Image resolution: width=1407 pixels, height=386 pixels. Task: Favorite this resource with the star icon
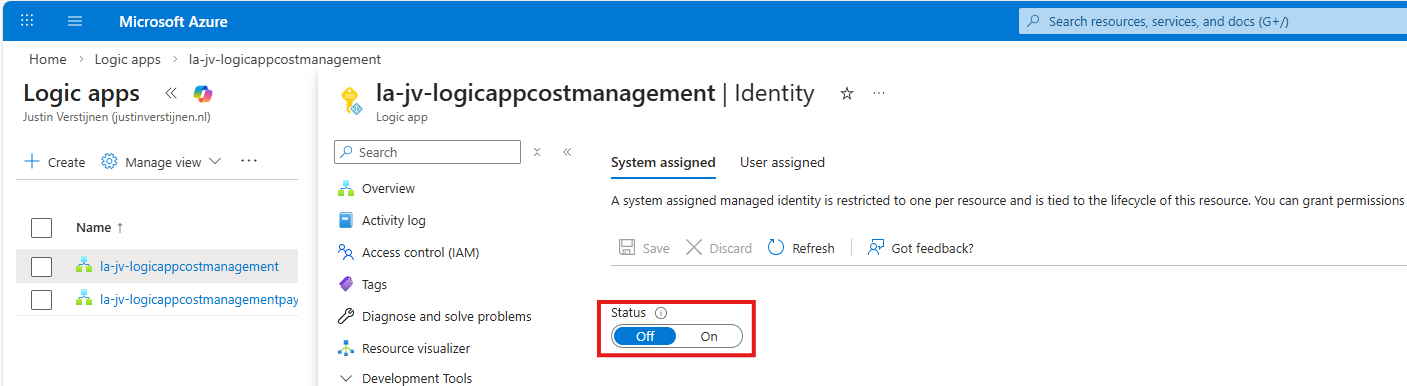coord(847,93)
